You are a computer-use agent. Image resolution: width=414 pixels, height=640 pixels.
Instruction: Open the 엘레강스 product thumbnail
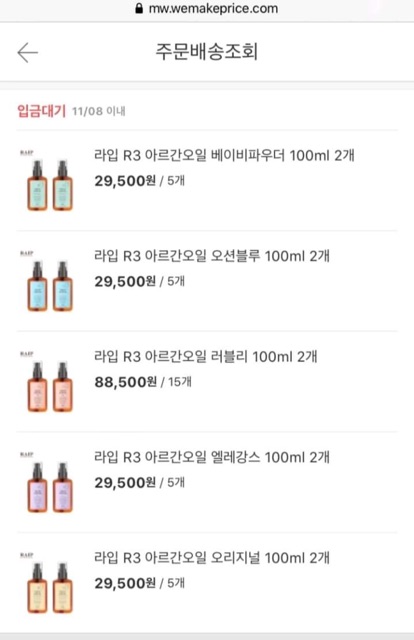click(x=49, y=482)
